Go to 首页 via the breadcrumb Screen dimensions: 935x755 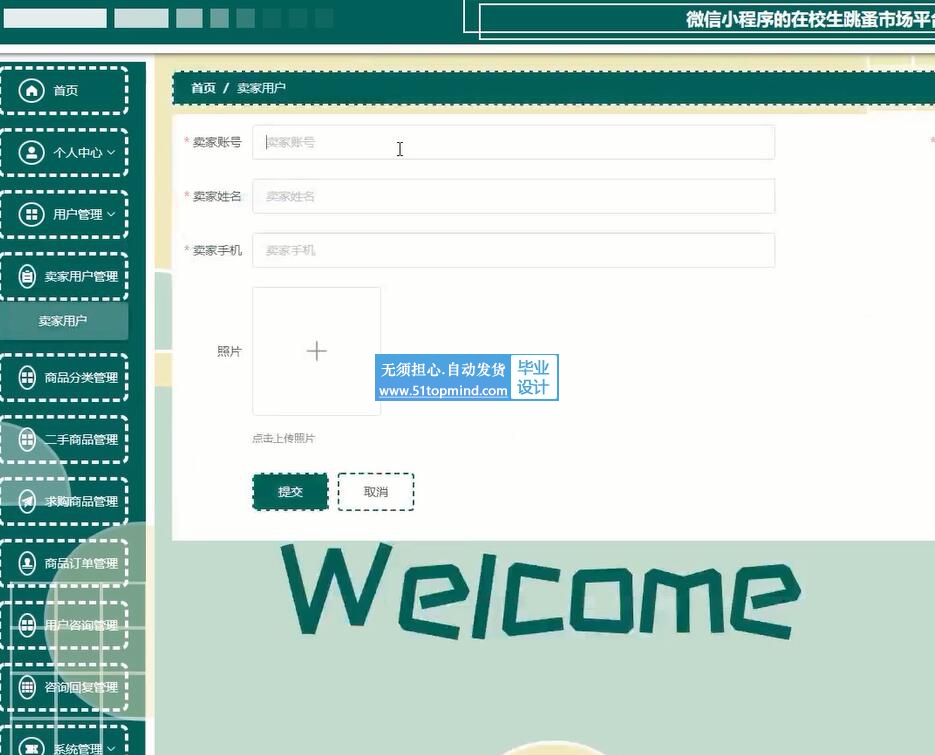coord(203,88)
